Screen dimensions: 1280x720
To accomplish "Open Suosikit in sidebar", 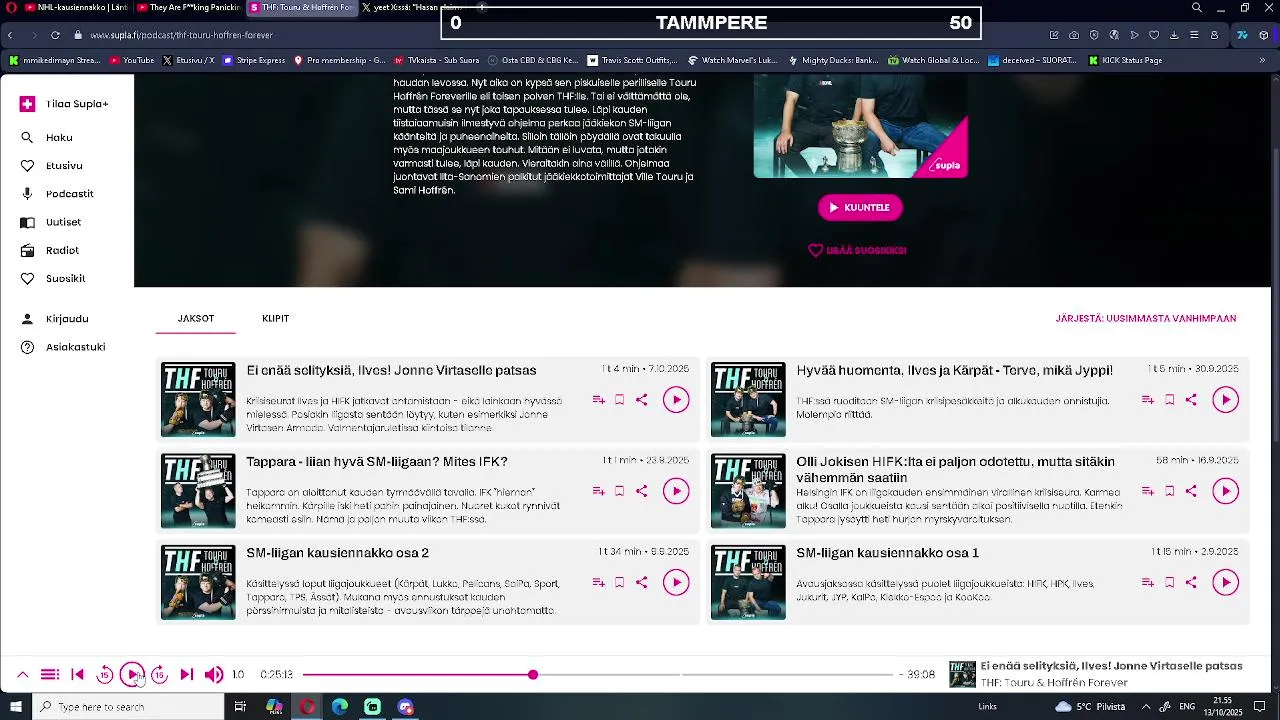I will click(53, 278).
